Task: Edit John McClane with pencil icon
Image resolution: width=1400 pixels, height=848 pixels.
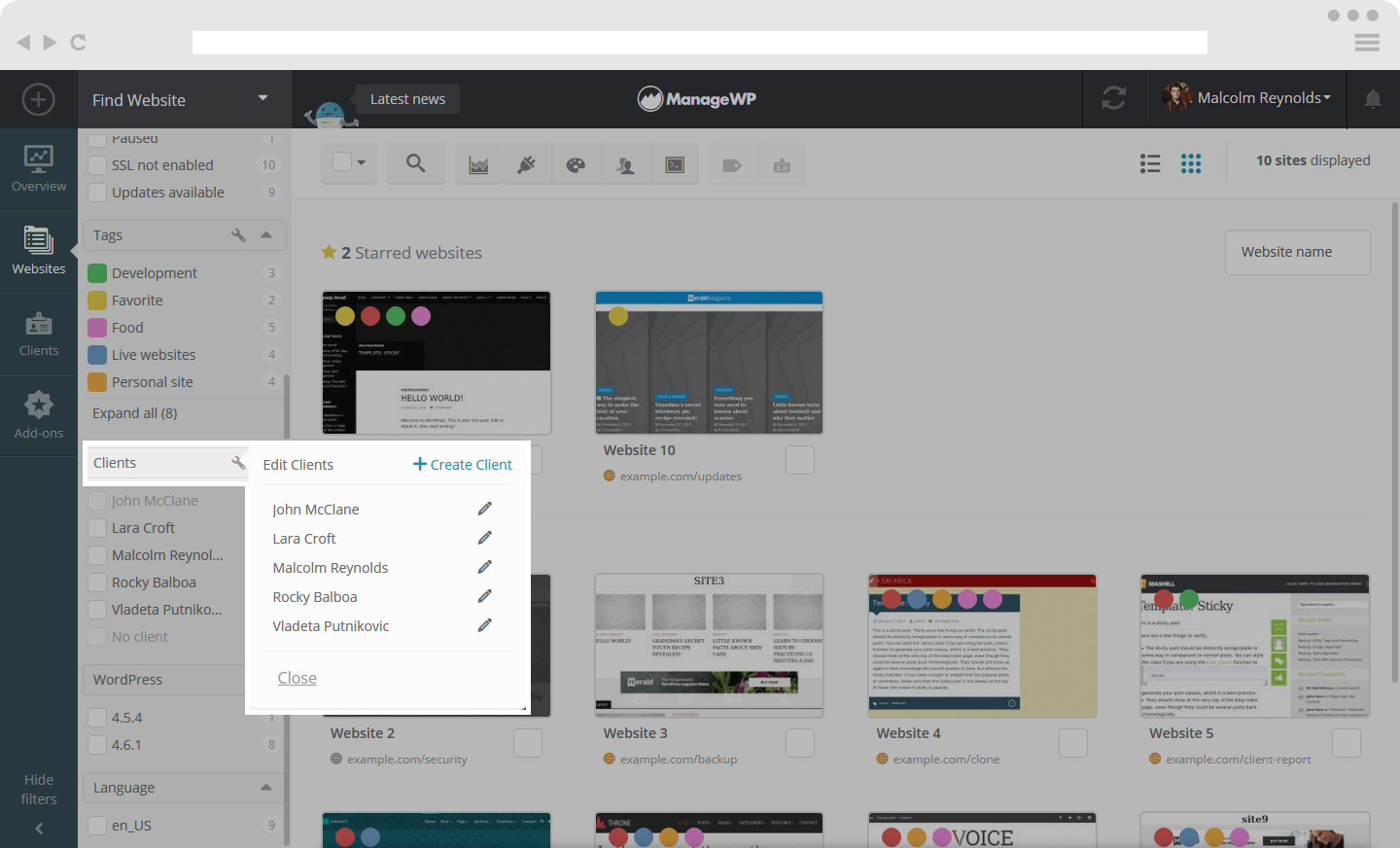Action: 484,509
